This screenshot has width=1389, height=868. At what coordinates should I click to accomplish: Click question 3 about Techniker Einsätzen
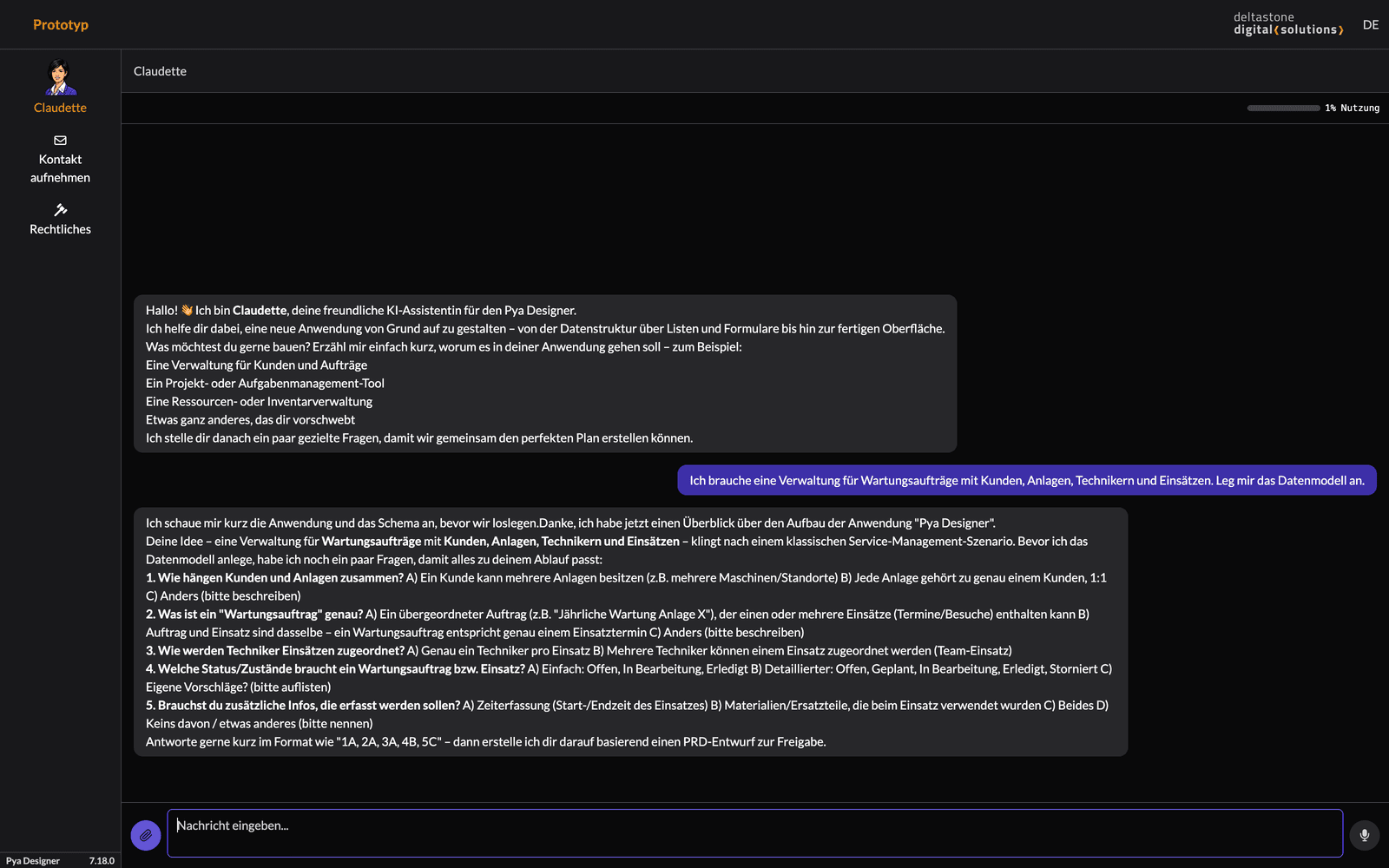(578, 650)
